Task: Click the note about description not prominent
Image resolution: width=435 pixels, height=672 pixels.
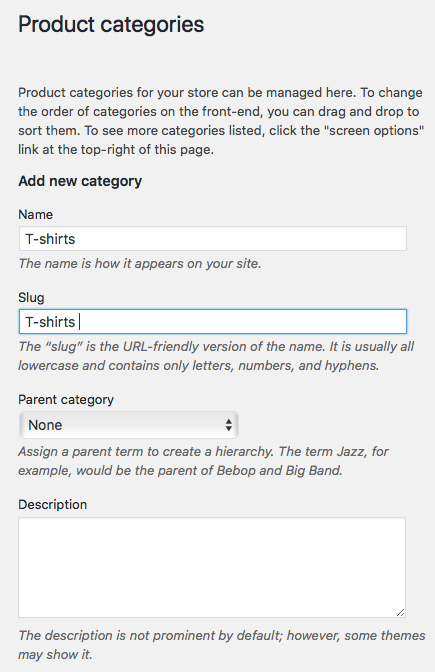Action: click(x=222, y=645)
